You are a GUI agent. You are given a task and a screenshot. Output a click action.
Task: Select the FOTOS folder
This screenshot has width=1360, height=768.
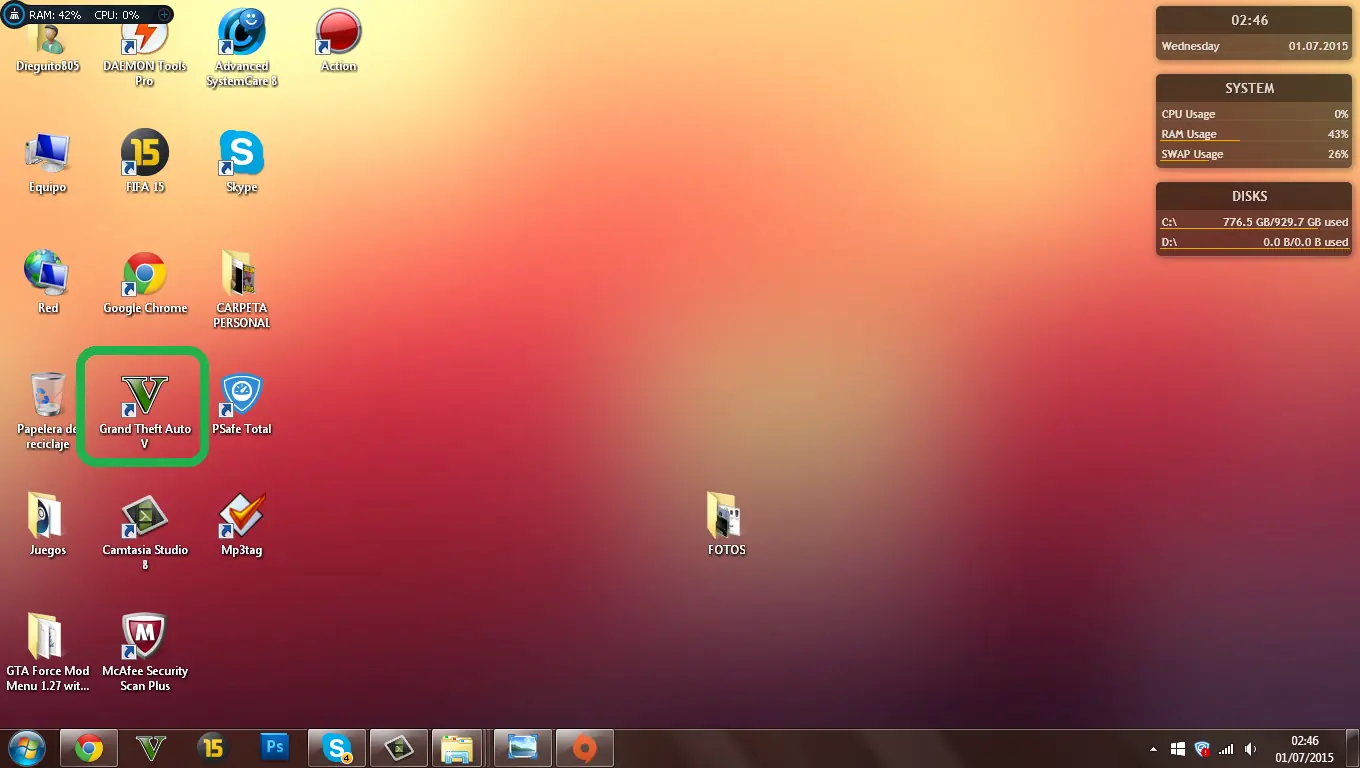coord(726,525)
